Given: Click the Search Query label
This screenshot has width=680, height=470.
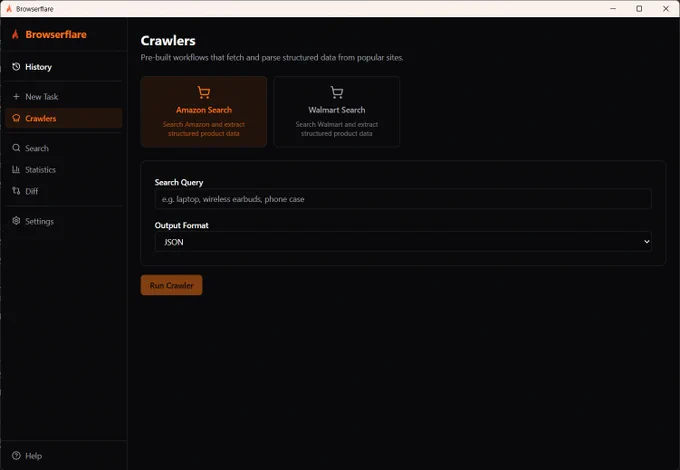Looking at the screenshot, I should [x=179, y=183].
